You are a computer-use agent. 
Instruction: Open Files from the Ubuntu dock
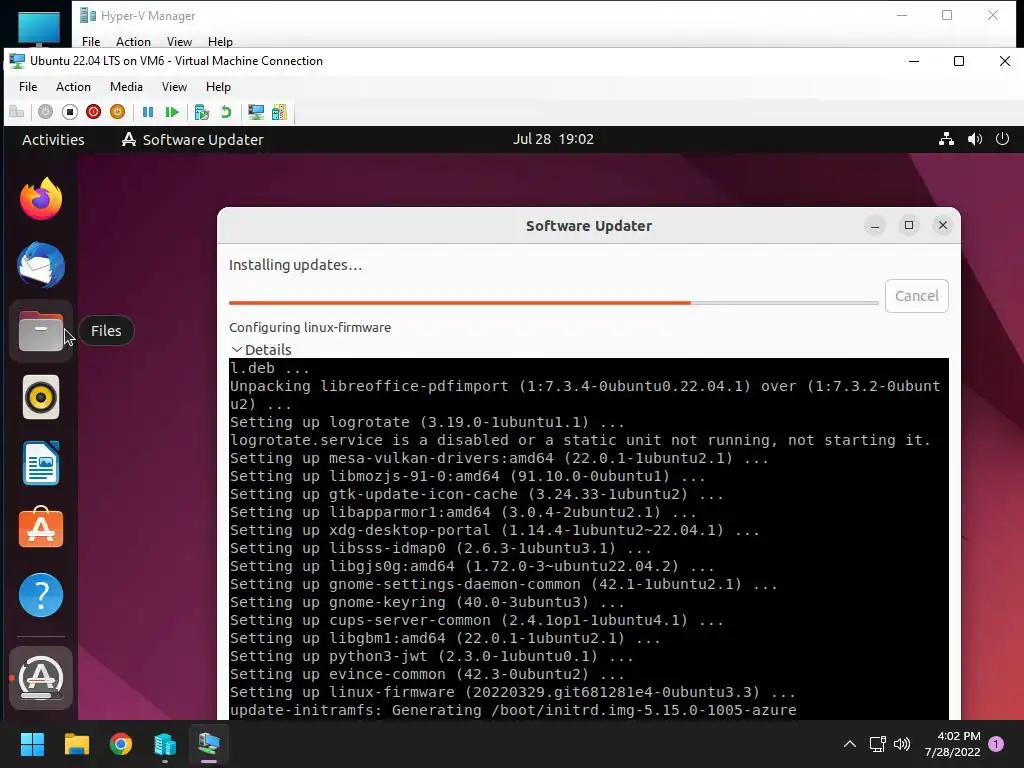[x=40, y=331]
